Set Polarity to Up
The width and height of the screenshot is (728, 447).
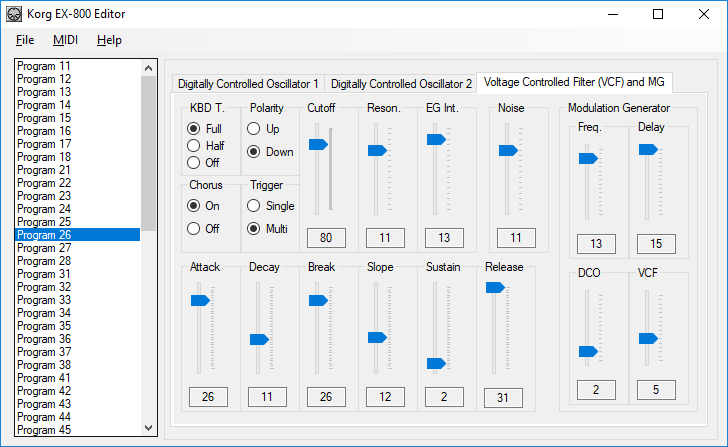[x=263, y=129]
